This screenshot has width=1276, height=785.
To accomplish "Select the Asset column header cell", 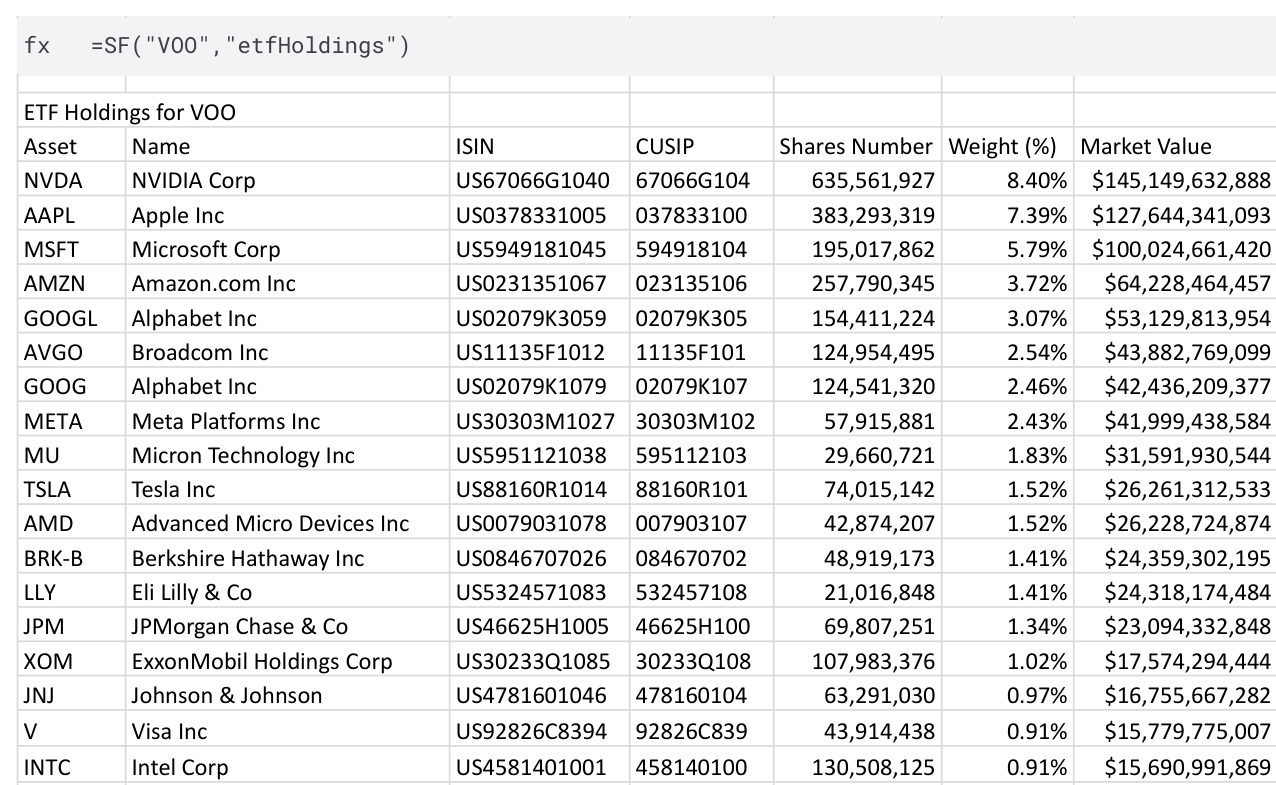I will coord(72,146).
